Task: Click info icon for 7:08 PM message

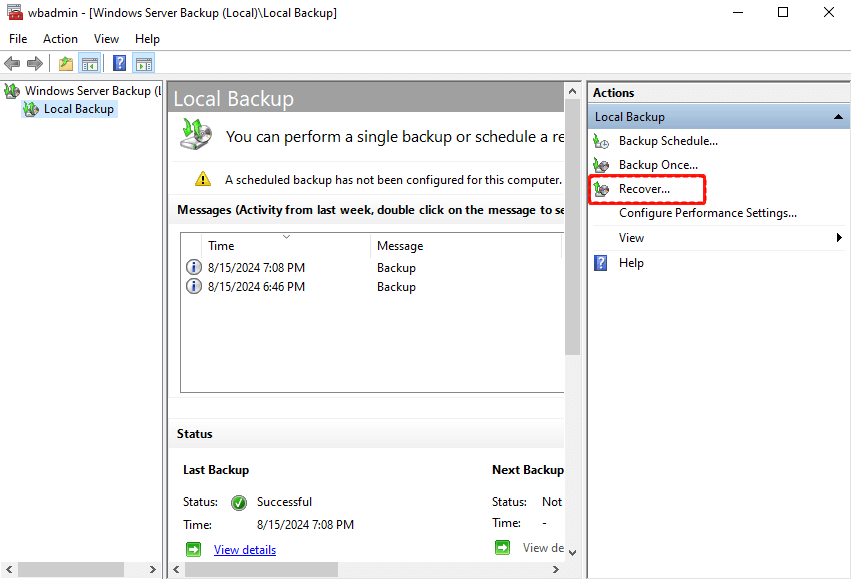Action: point(194,268)
